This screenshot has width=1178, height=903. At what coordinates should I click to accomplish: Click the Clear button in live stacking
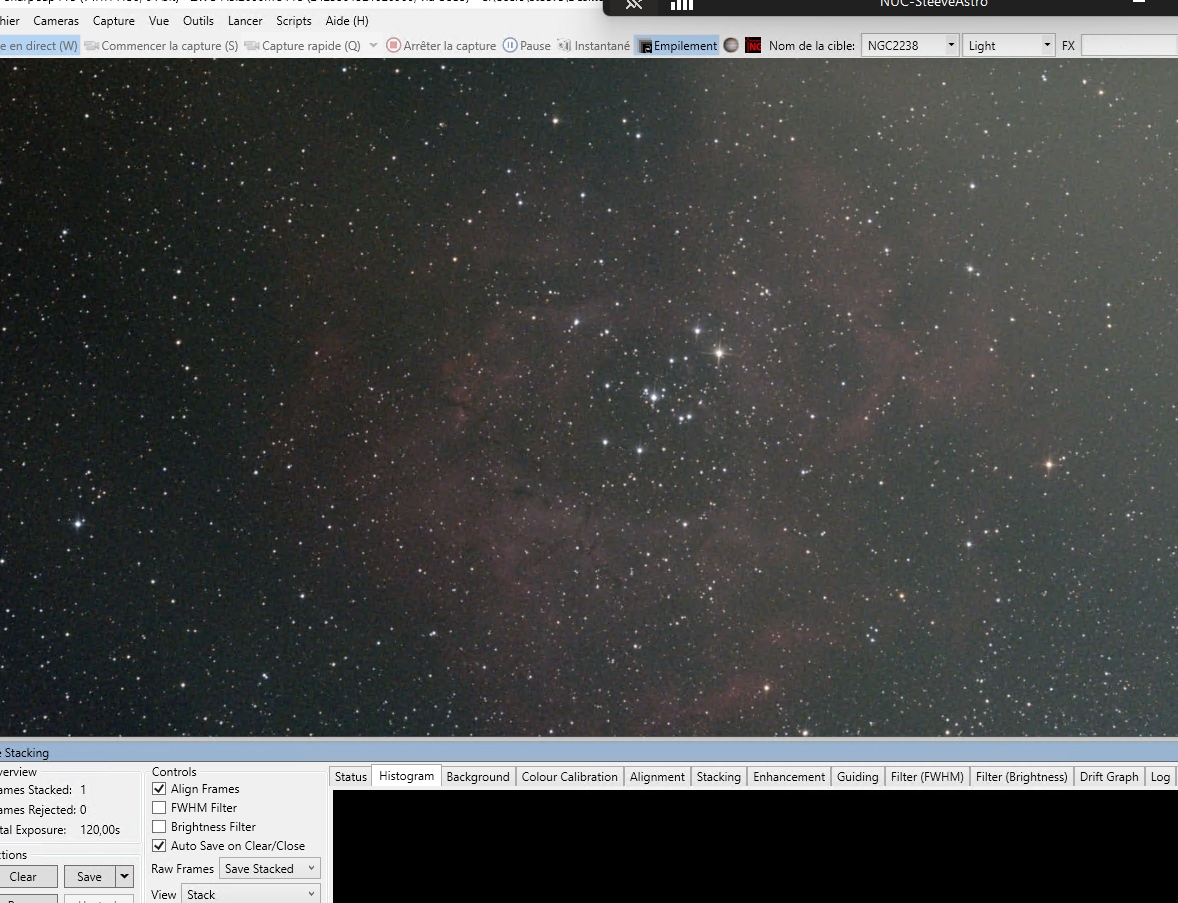tap(23, 877)
